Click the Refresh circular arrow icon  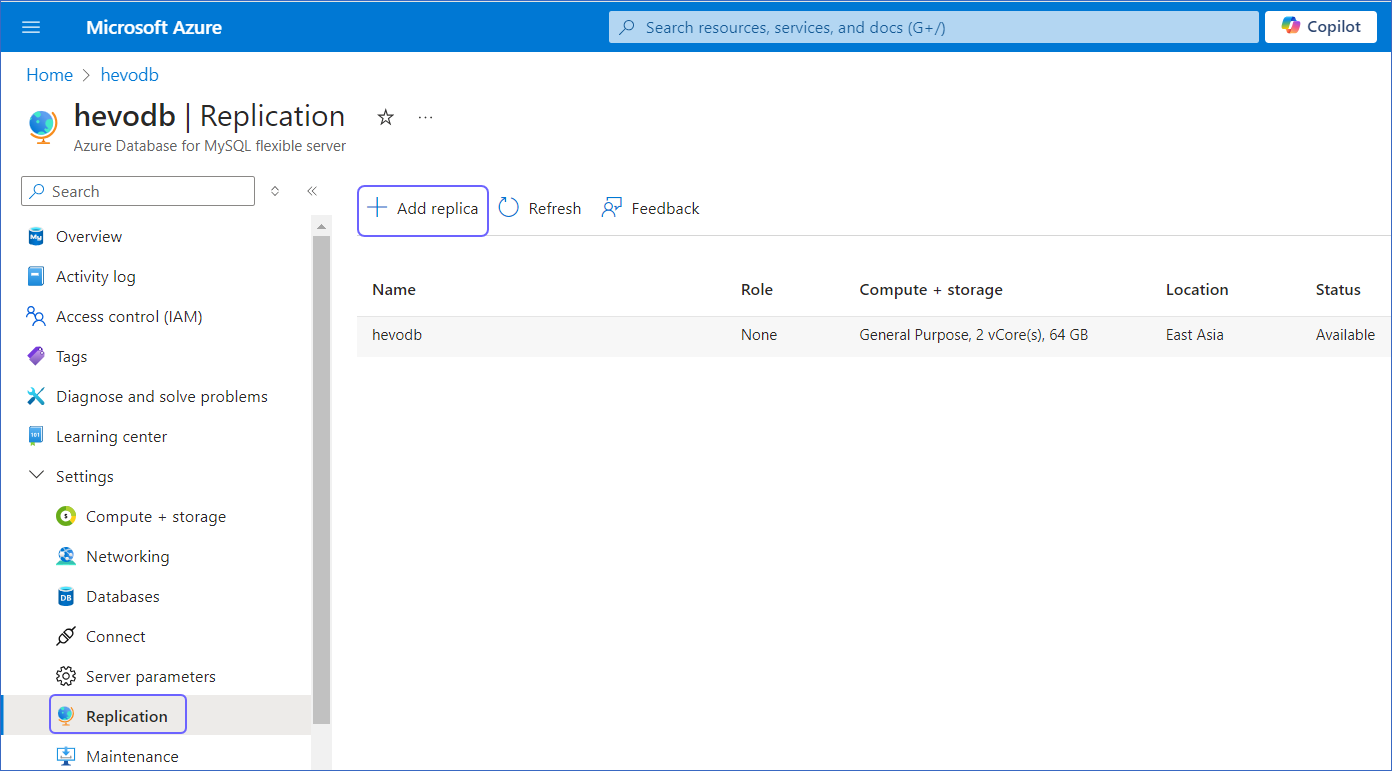click(x=509, y=208)
